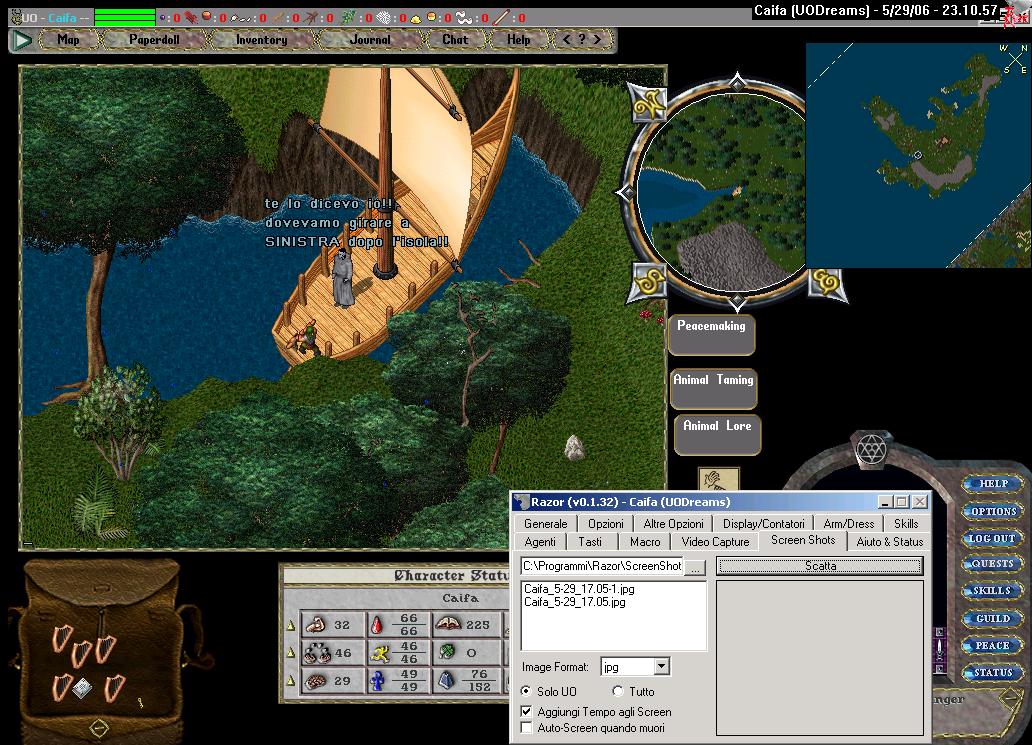Enable Auto-Screen quando muori checkbox
Viewport: 1032px width, 745px height.
pos(526,728)
